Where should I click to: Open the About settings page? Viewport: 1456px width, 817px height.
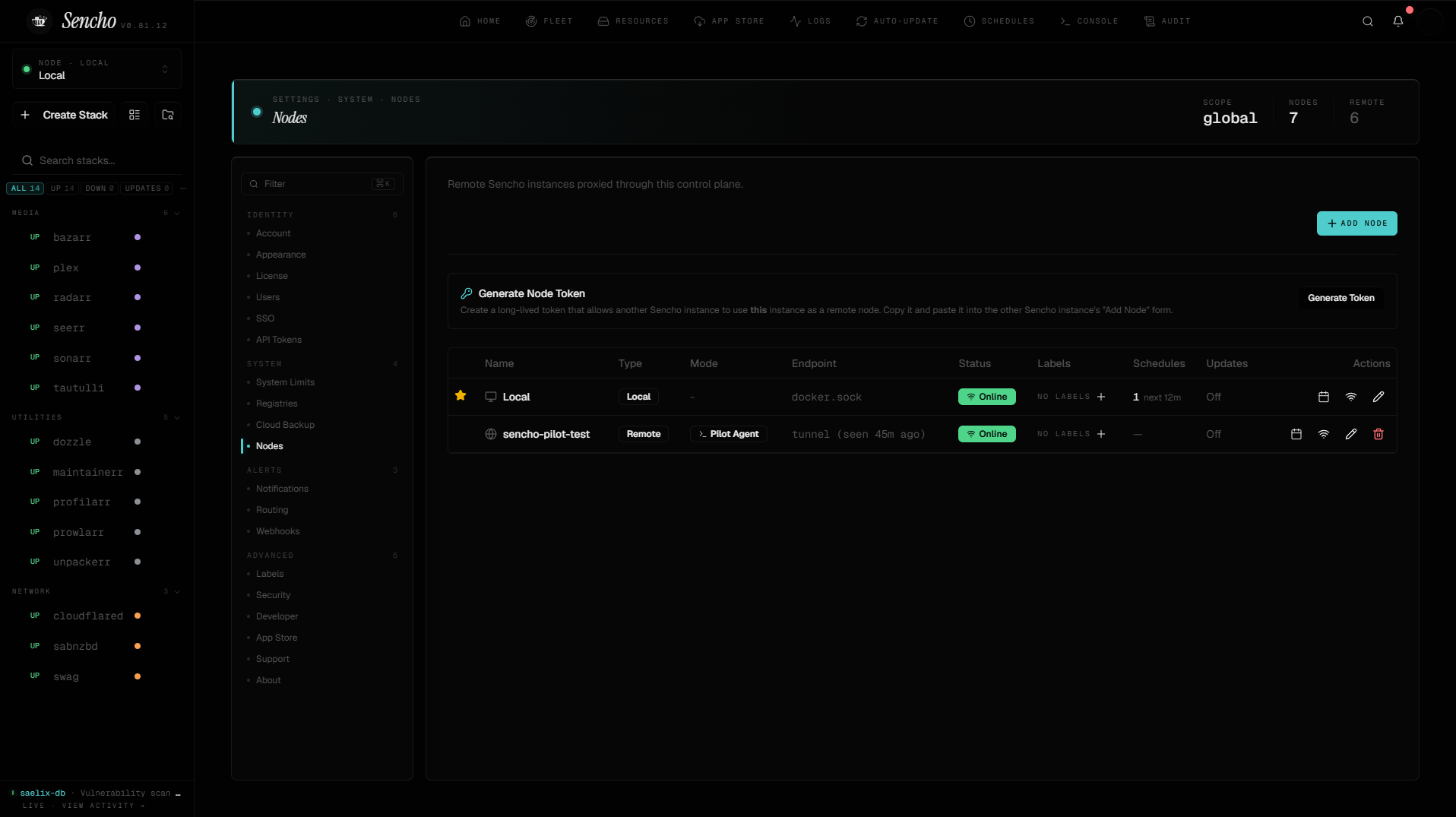[x=268, y=680]
